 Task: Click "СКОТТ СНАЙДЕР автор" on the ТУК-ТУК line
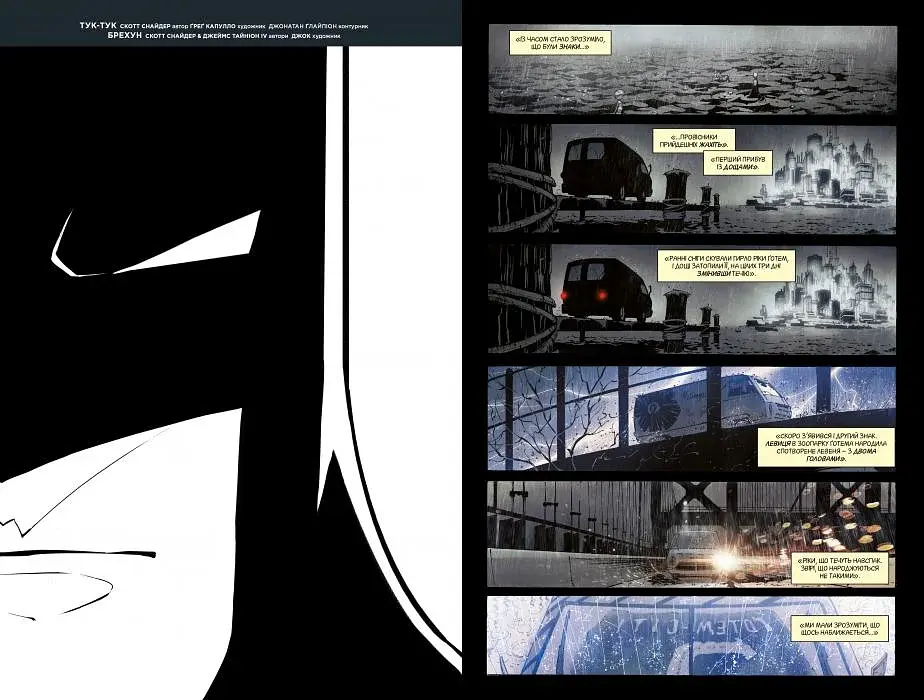pos(153,27)
